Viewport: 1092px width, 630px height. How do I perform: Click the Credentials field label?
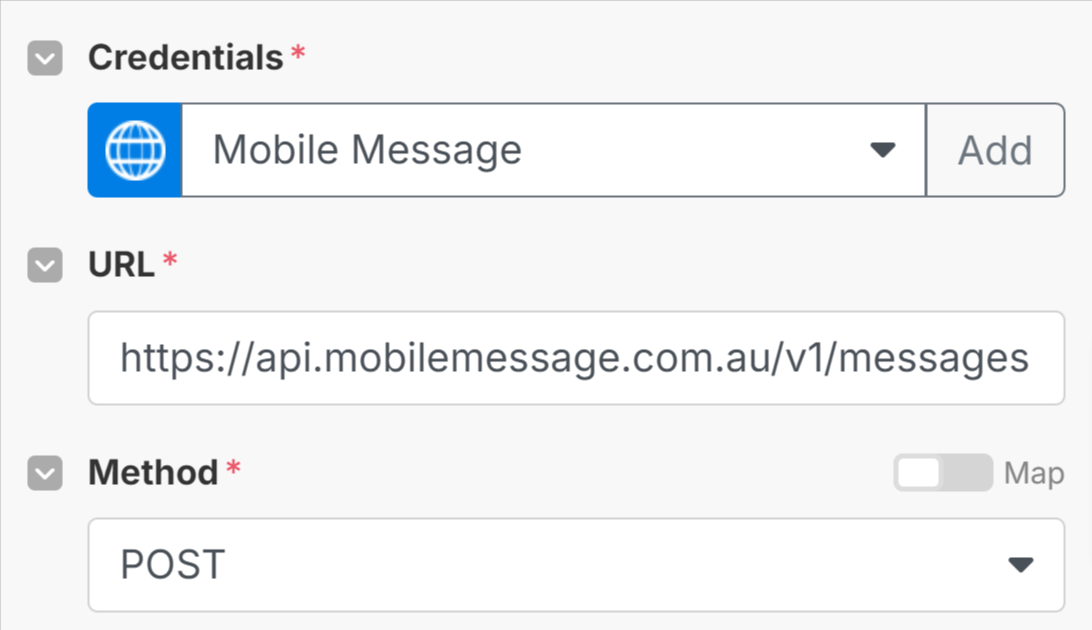tap(186, 58)
